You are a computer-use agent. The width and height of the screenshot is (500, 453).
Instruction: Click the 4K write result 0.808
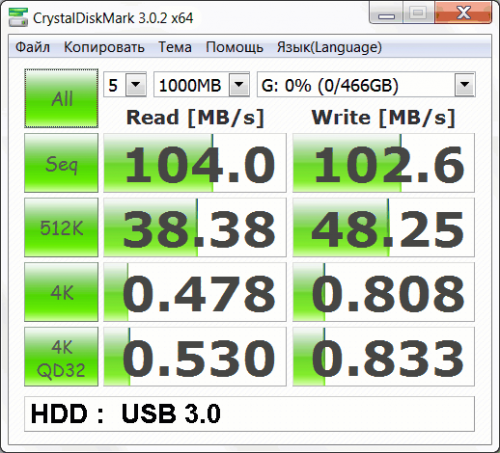tap(383, 292)
